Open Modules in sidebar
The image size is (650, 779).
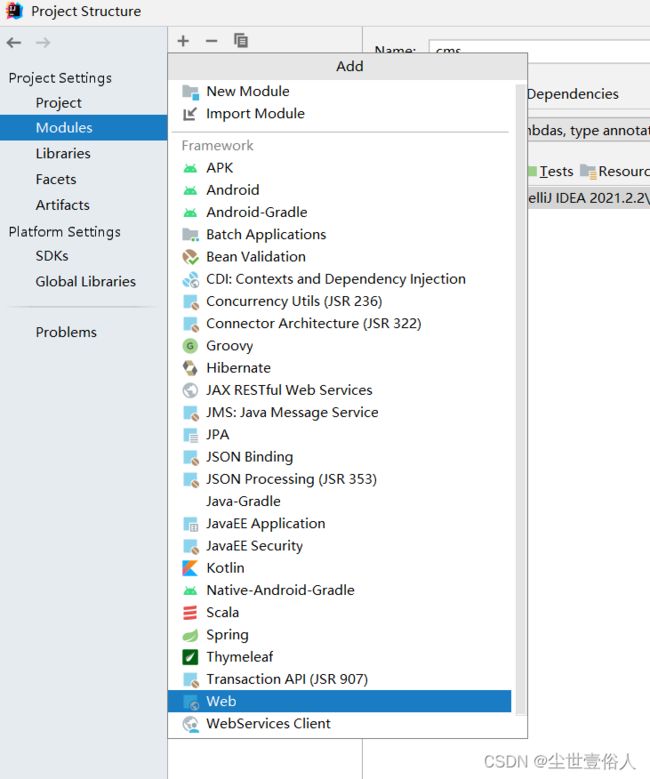83,128
